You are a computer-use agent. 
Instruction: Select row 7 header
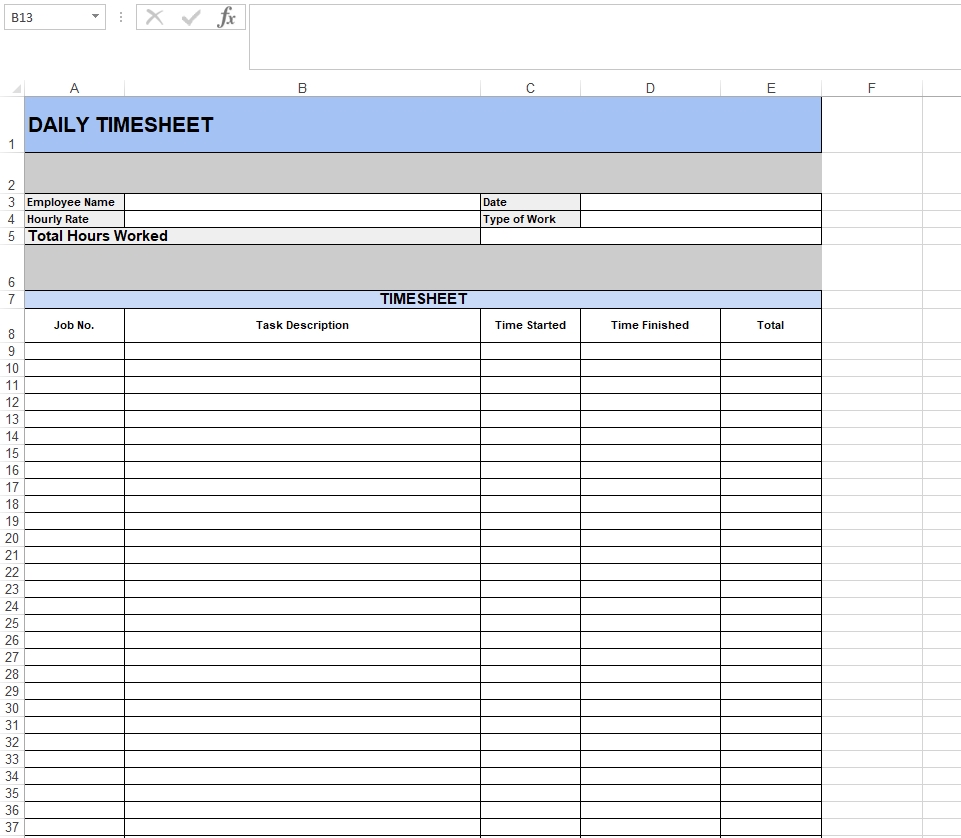click(12, 299)
